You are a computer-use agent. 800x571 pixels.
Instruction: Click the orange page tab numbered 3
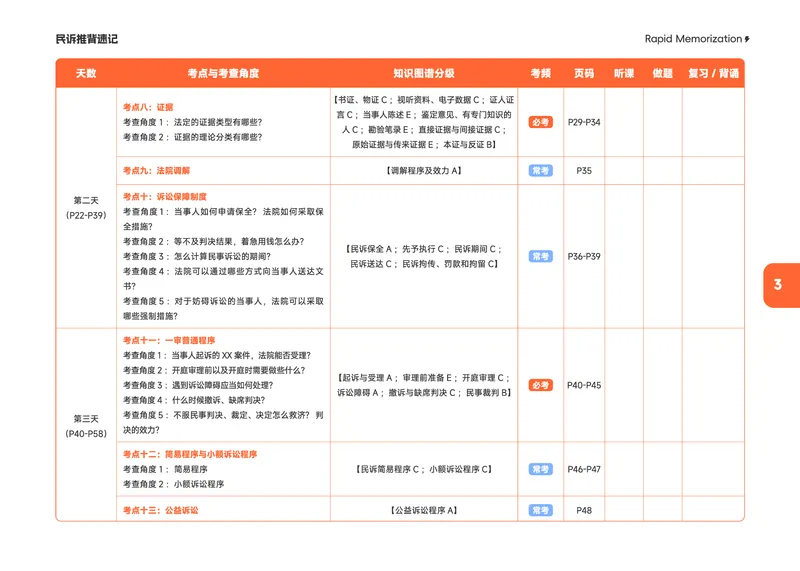782,285
